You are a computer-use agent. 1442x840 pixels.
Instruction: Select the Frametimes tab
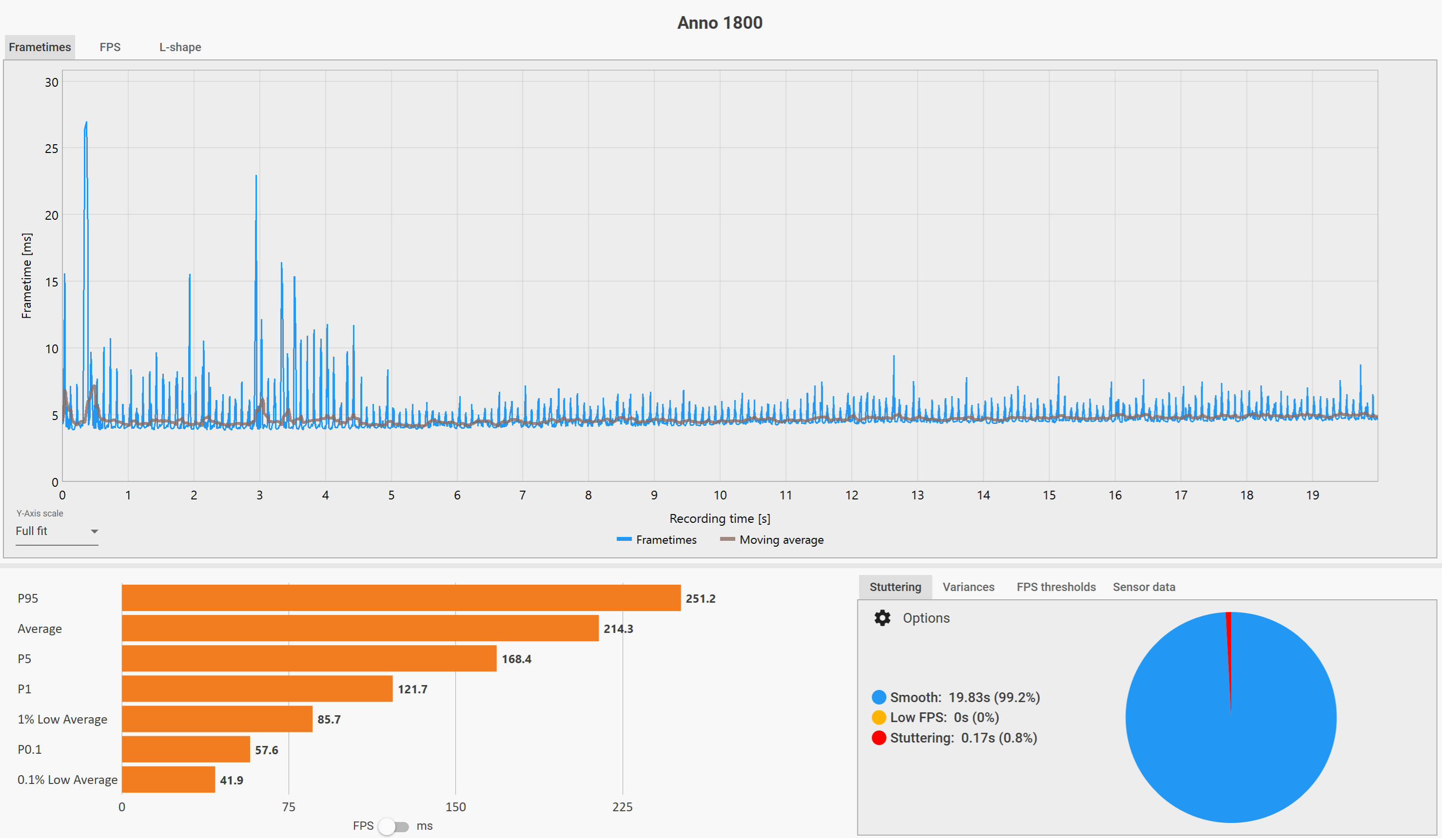[x=39, y=47]
